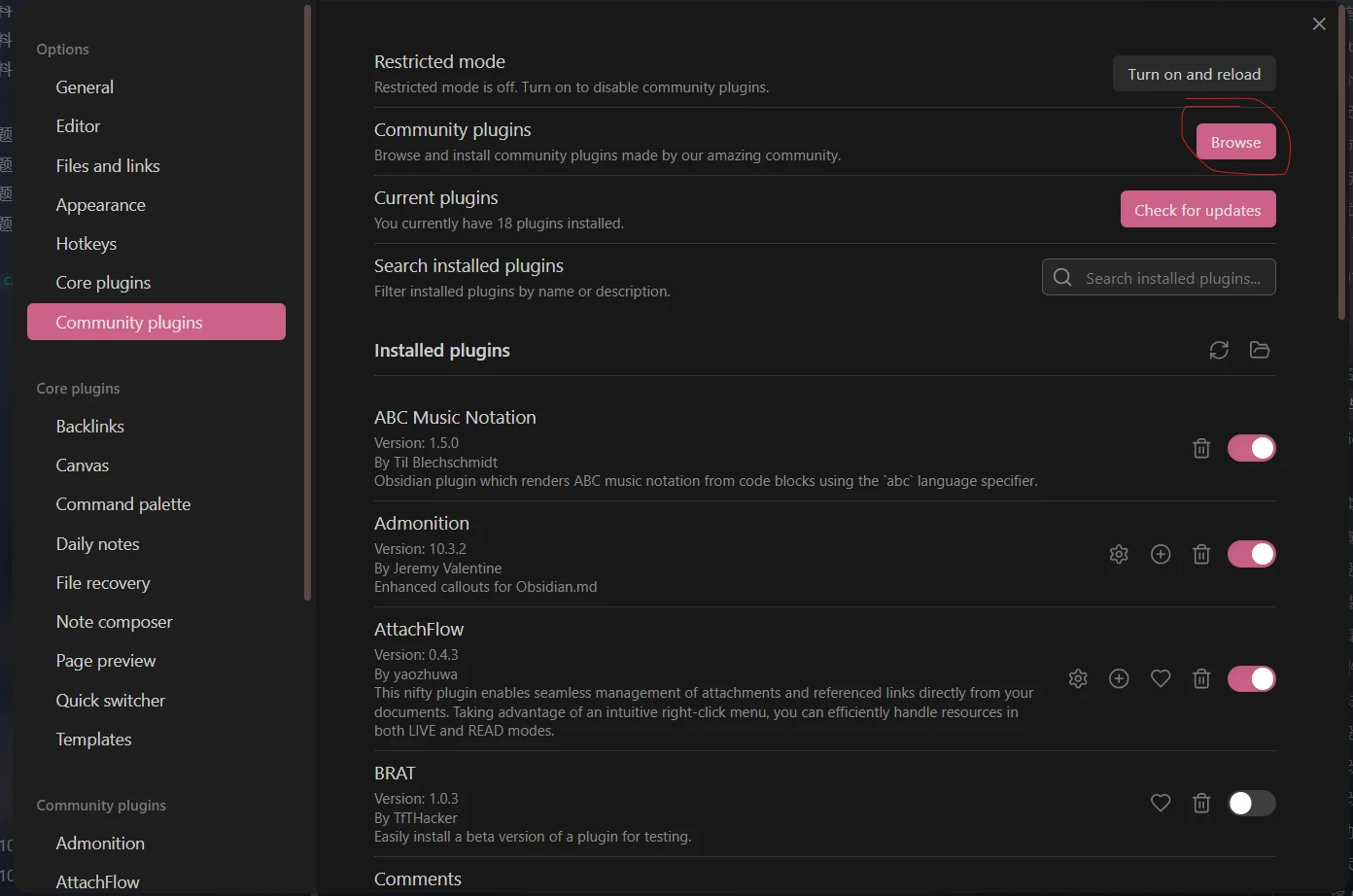Open Files and links settings

coord(156,166)
